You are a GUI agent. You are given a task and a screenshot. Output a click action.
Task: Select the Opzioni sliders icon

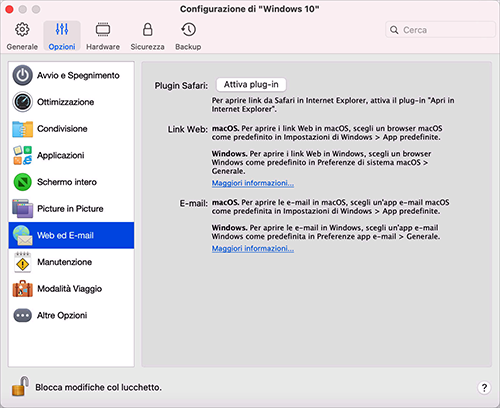[62, 29]
